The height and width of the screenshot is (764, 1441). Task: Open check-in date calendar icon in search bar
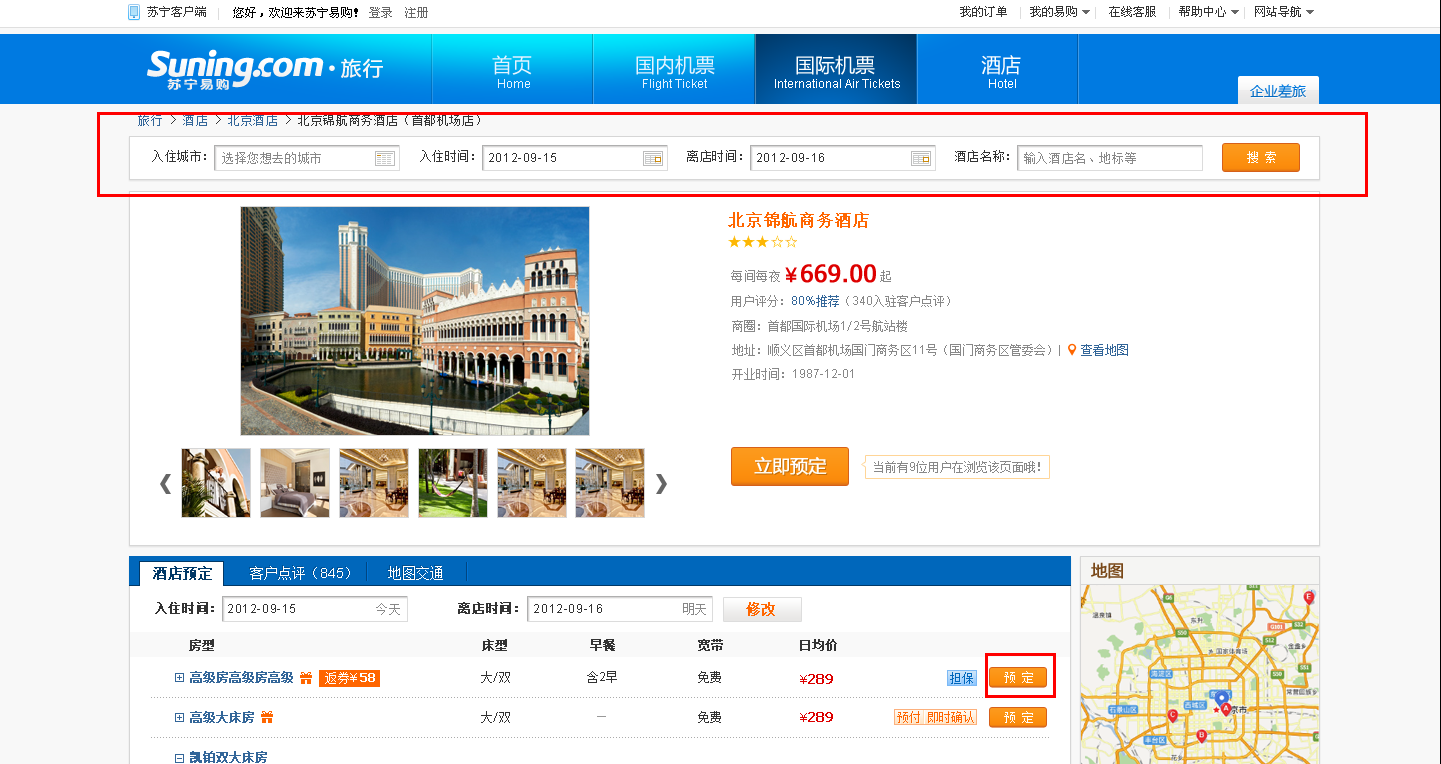point(653,158)
